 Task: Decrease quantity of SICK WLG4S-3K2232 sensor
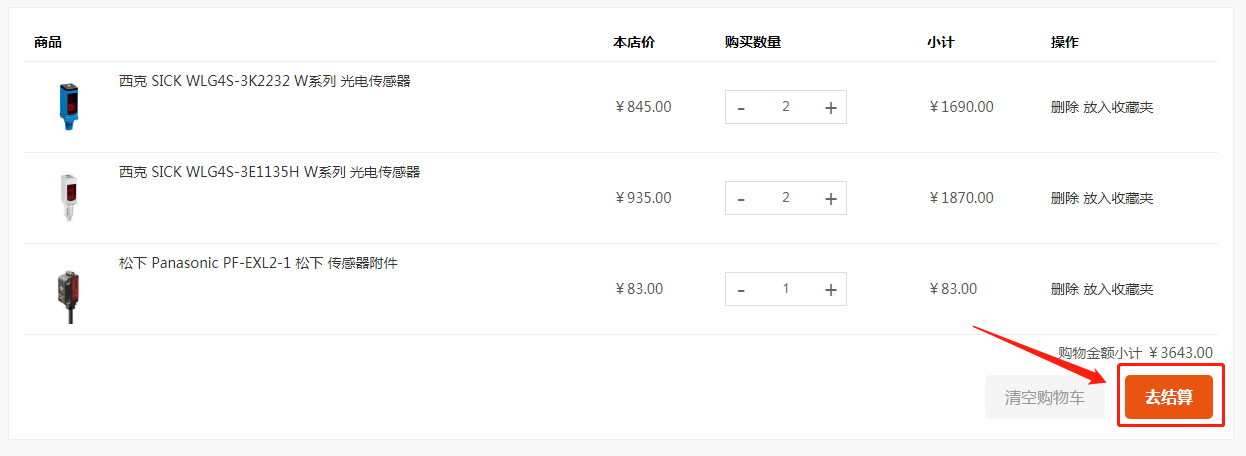pos(741,108)
